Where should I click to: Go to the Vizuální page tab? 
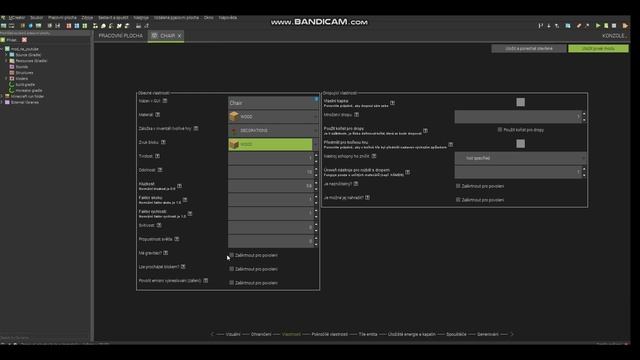pyautogui.click(x=233, y=334)
